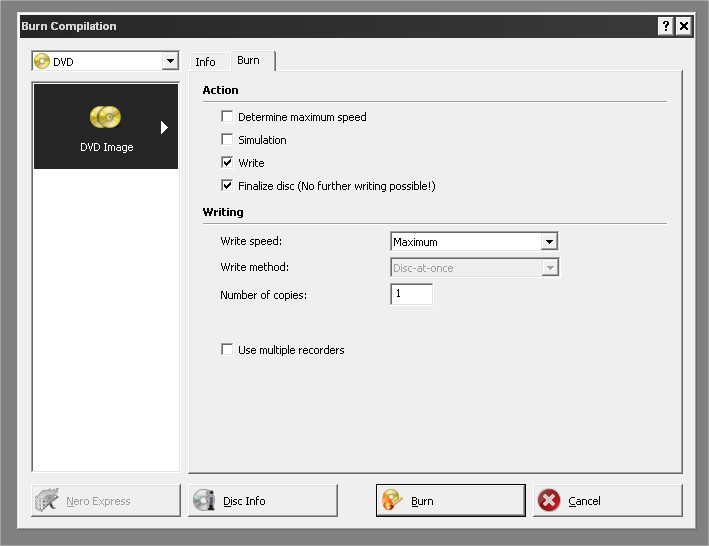Select the Burn tab
This screenshot has width=709, height=546.
click(x=249, y=60)
